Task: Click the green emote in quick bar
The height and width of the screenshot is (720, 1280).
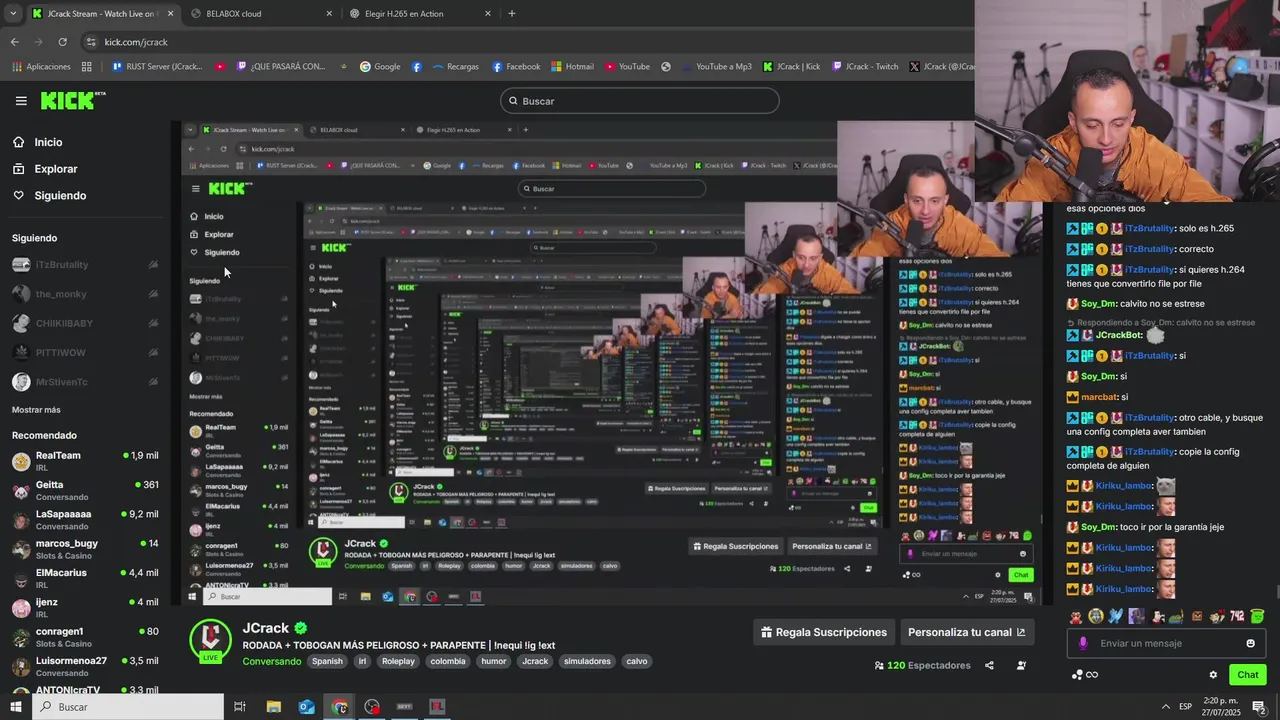Action: (x=1257, y=616)
